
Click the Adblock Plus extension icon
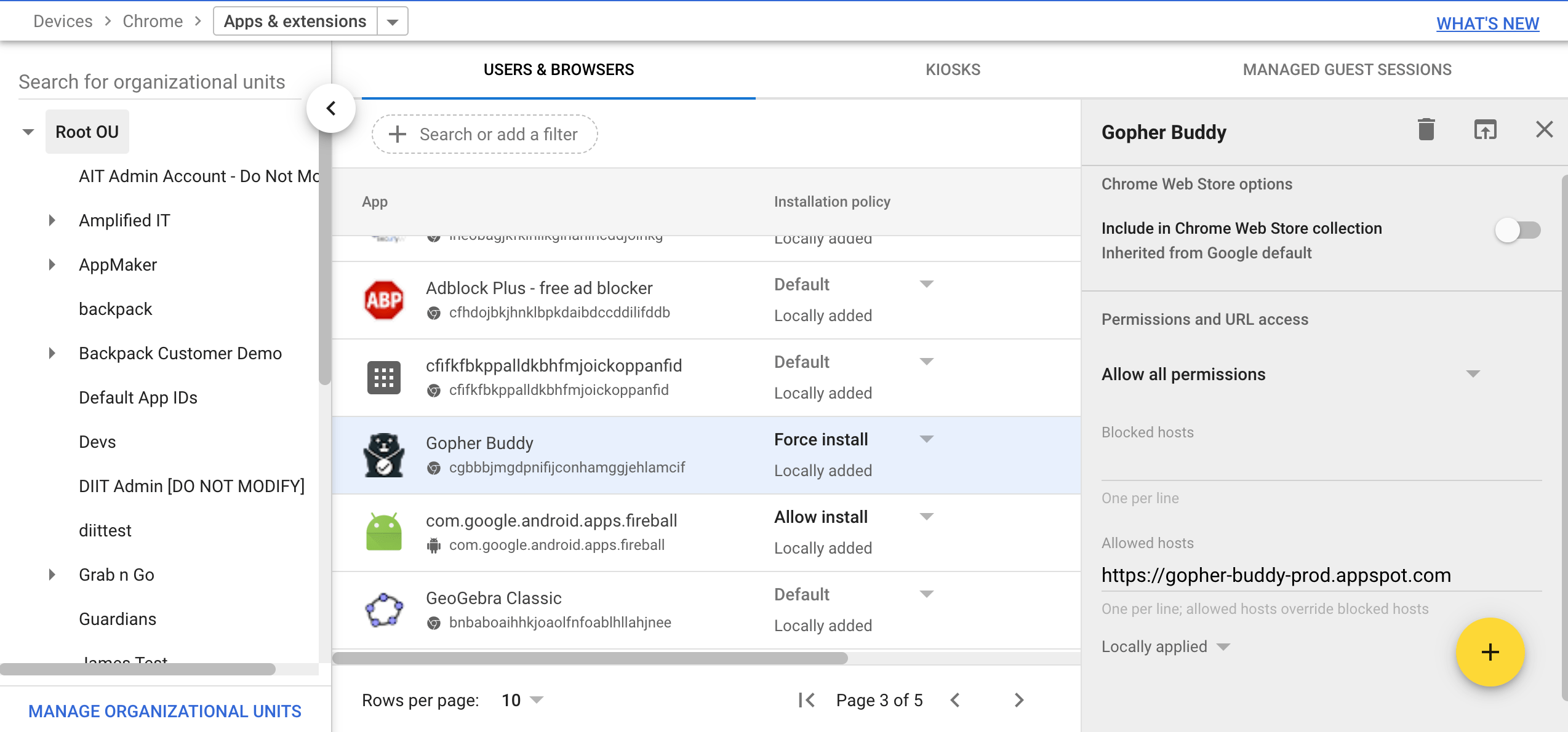(x=383, y=300)
